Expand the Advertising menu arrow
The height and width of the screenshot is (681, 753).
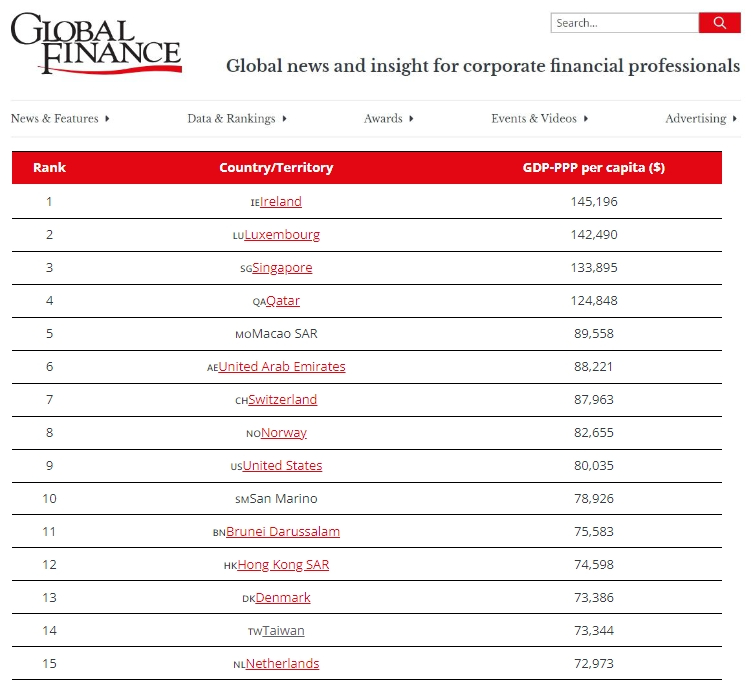[735, 119]
